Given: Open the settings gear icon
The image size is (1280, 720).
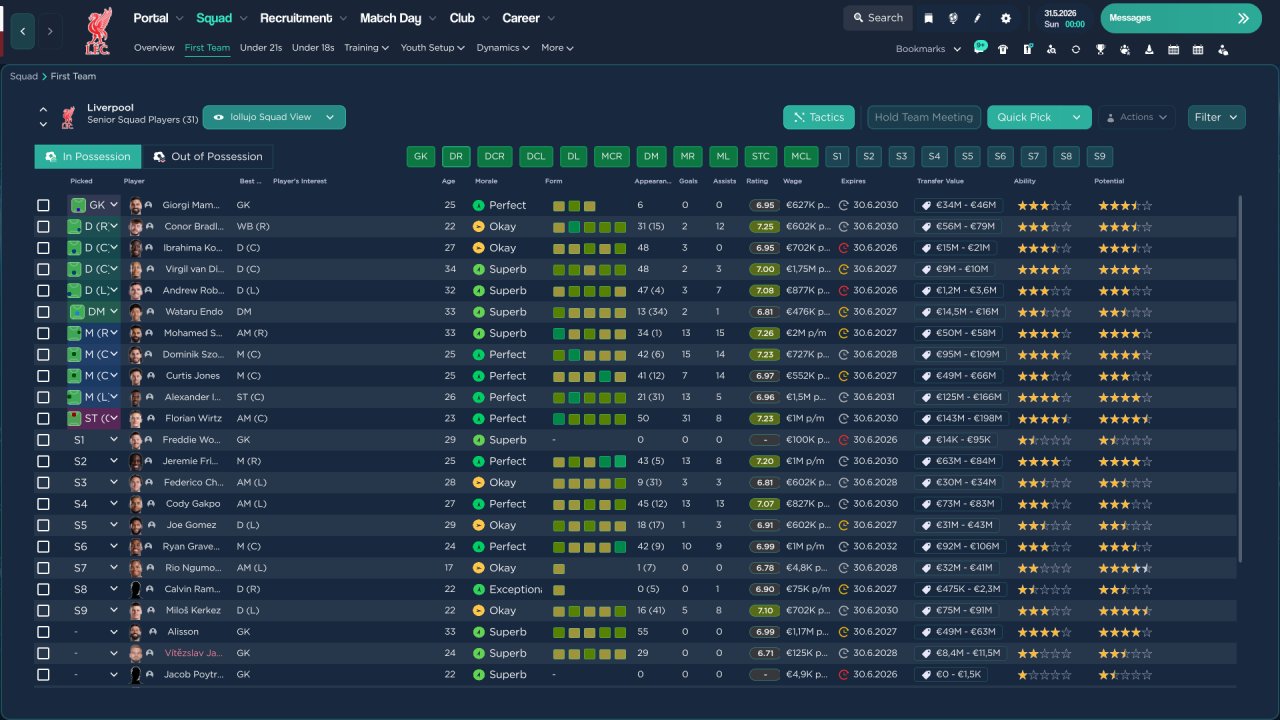Looking at the screenshot, I should [x=1005, y=18].
